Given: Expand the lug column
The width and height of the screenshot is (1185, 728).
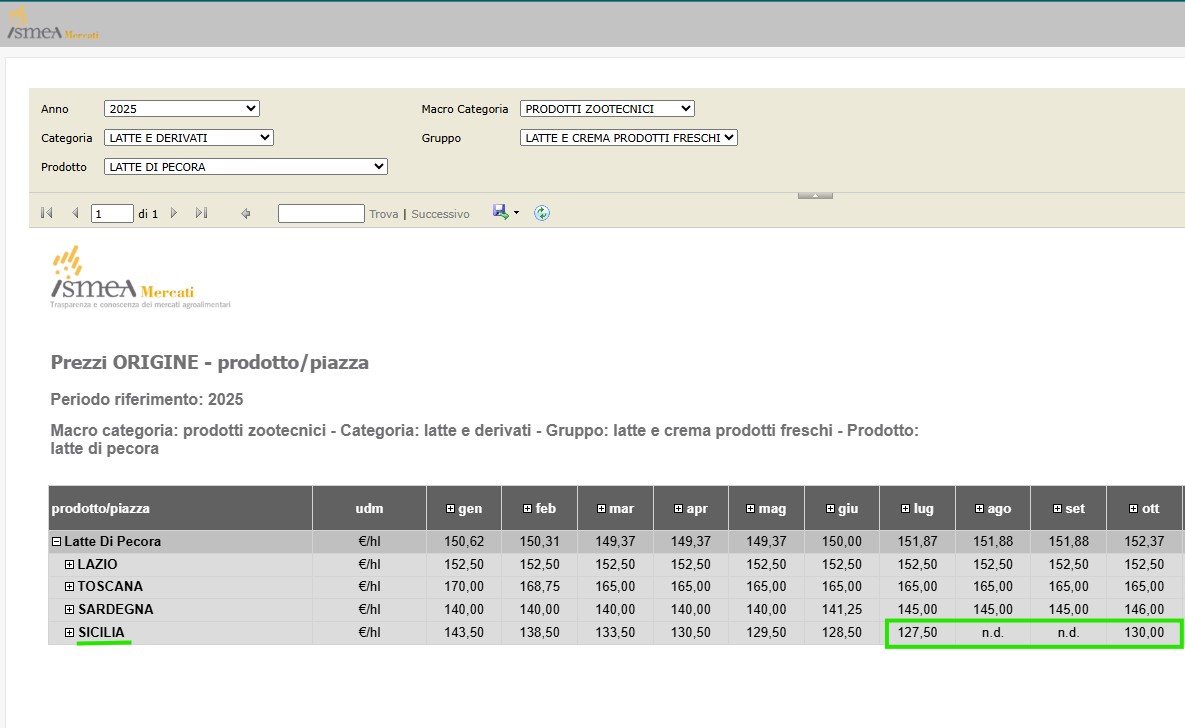Looking at the screenshot, I should point(905,509).
